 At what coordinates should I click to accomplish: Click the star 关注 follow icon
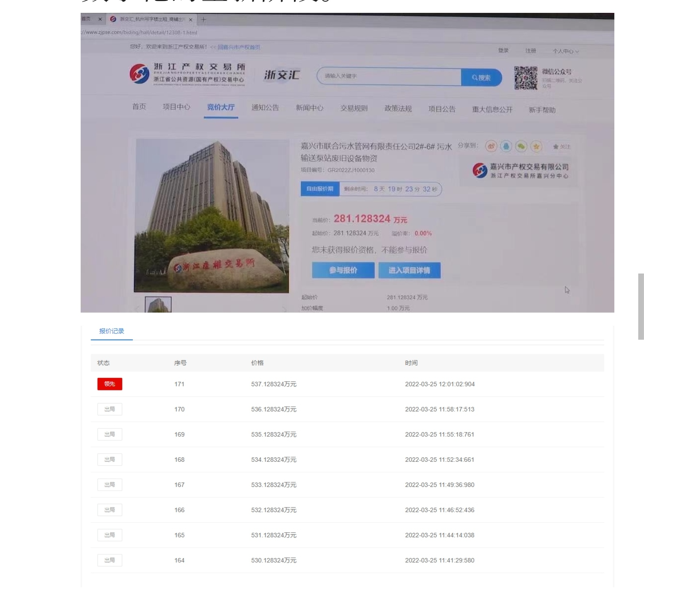(561, 147)
